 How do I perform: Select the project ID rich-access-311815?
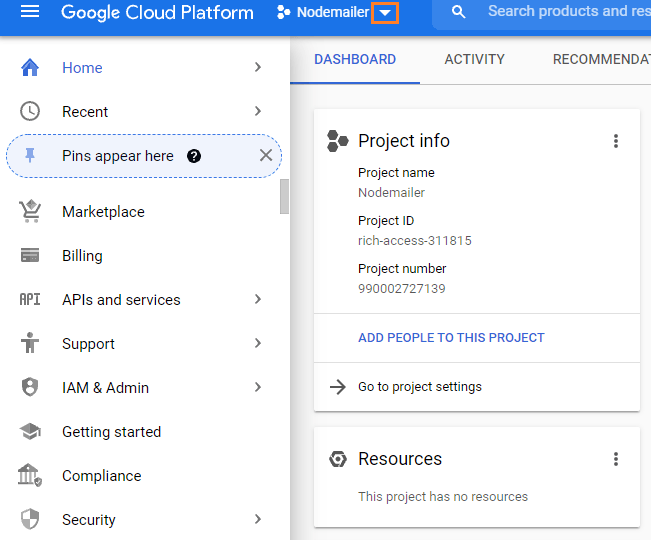click(415, 241)
